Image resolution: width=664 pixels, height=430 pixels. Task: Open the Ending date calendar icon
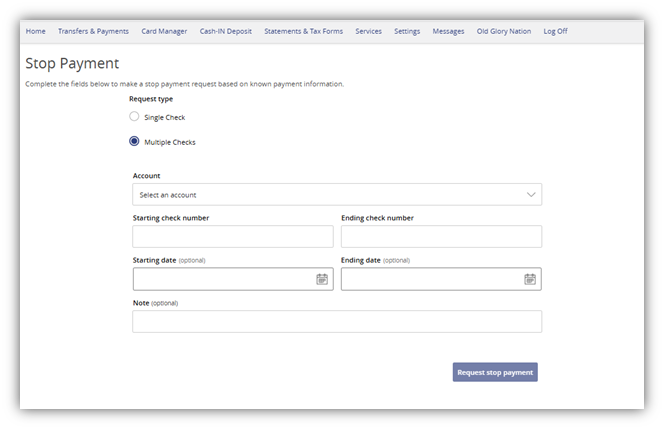(530, 279)
